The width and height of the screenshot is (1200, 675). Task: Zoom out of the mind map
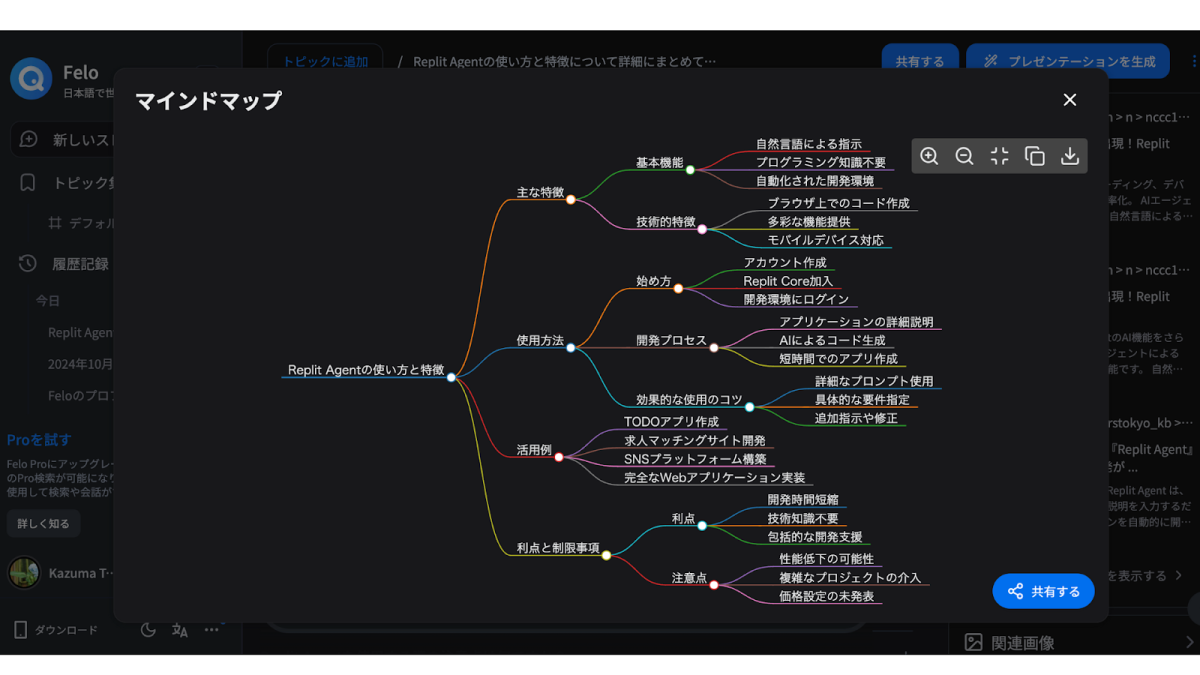[x=964, y=156]
